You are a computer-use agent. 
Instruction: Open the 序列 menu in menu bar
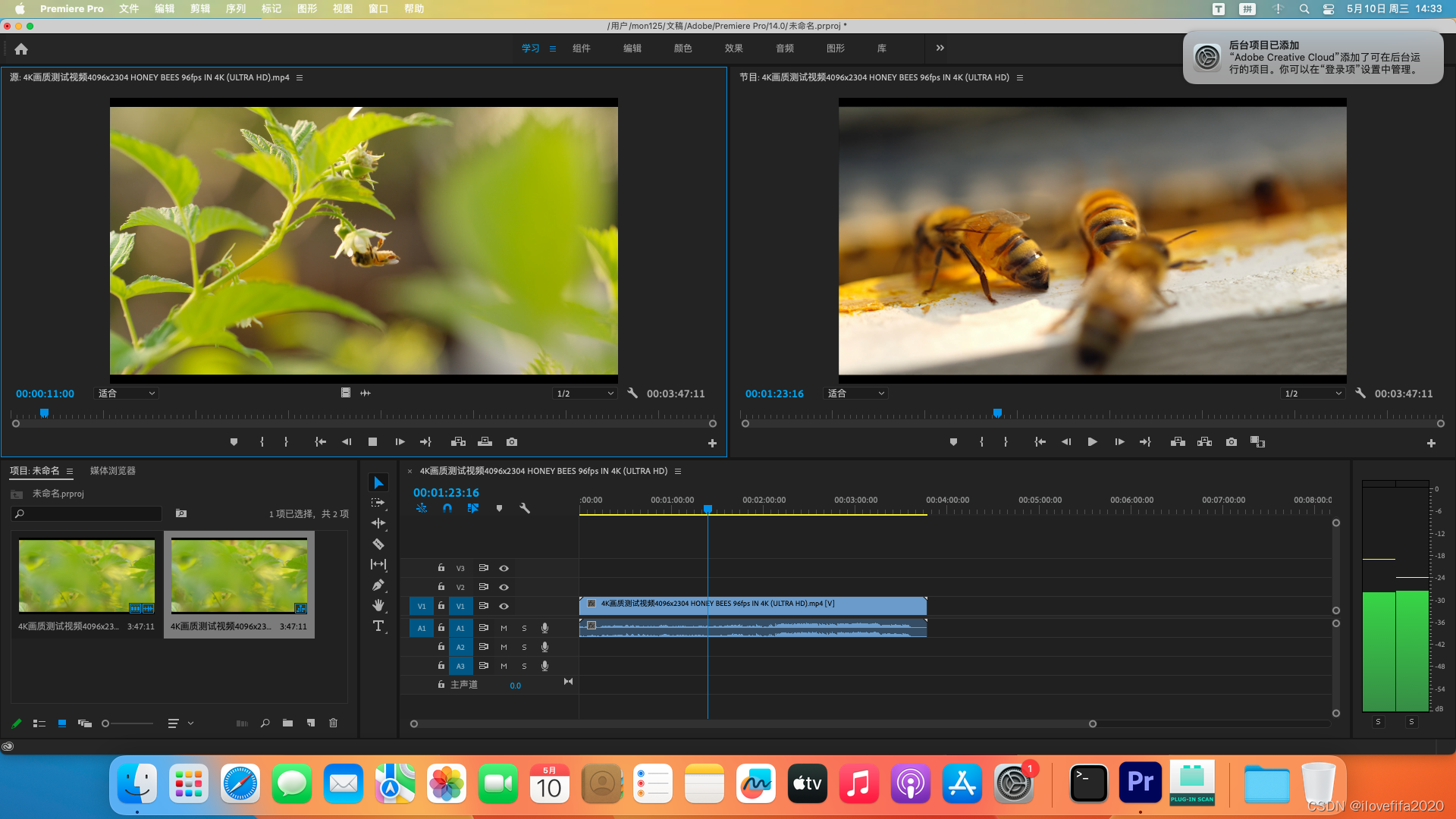click(x=235, y=8)
